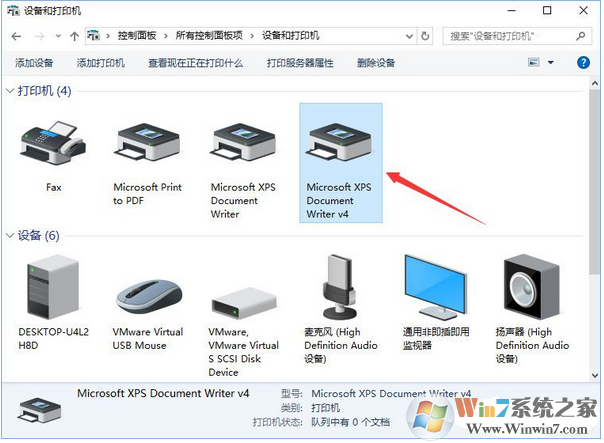Minimize the 设备和打印机 window
Screen dimensions: 604x443
(x=512, y=10)
